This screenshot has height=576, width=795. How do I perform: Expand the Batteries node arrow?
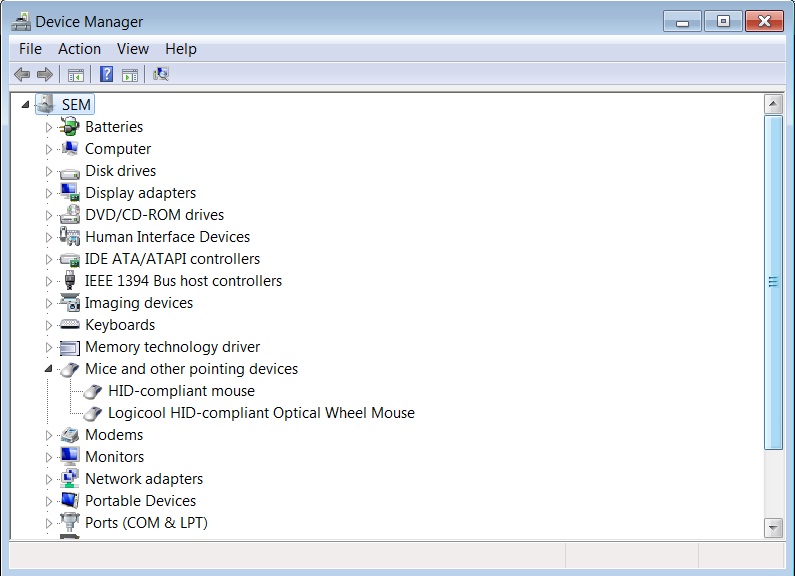[49, 127]
